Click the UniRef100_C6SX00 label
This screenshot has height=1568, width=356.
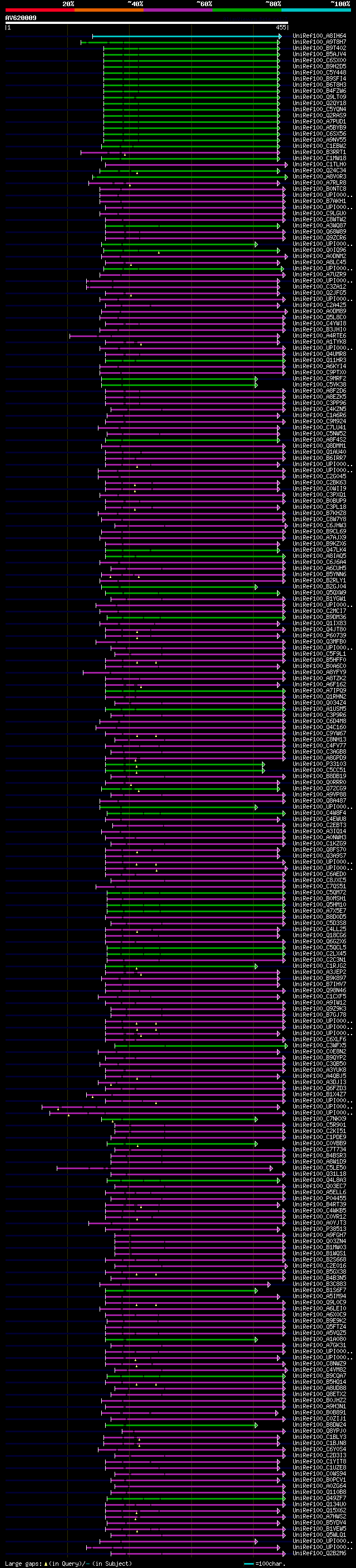[x=319, y=61]
